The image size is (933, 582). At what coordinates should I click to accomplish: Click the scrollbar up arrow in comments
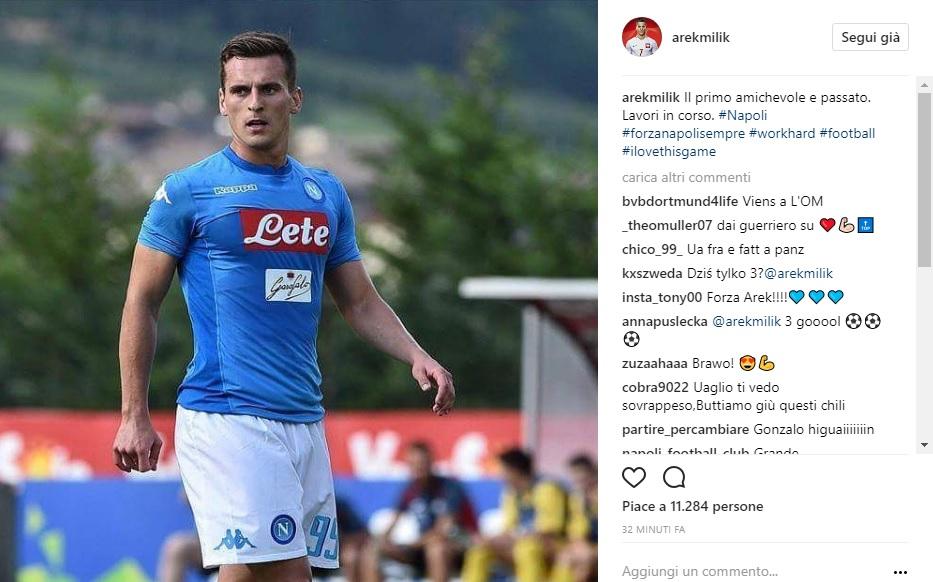tap(924, 85)
